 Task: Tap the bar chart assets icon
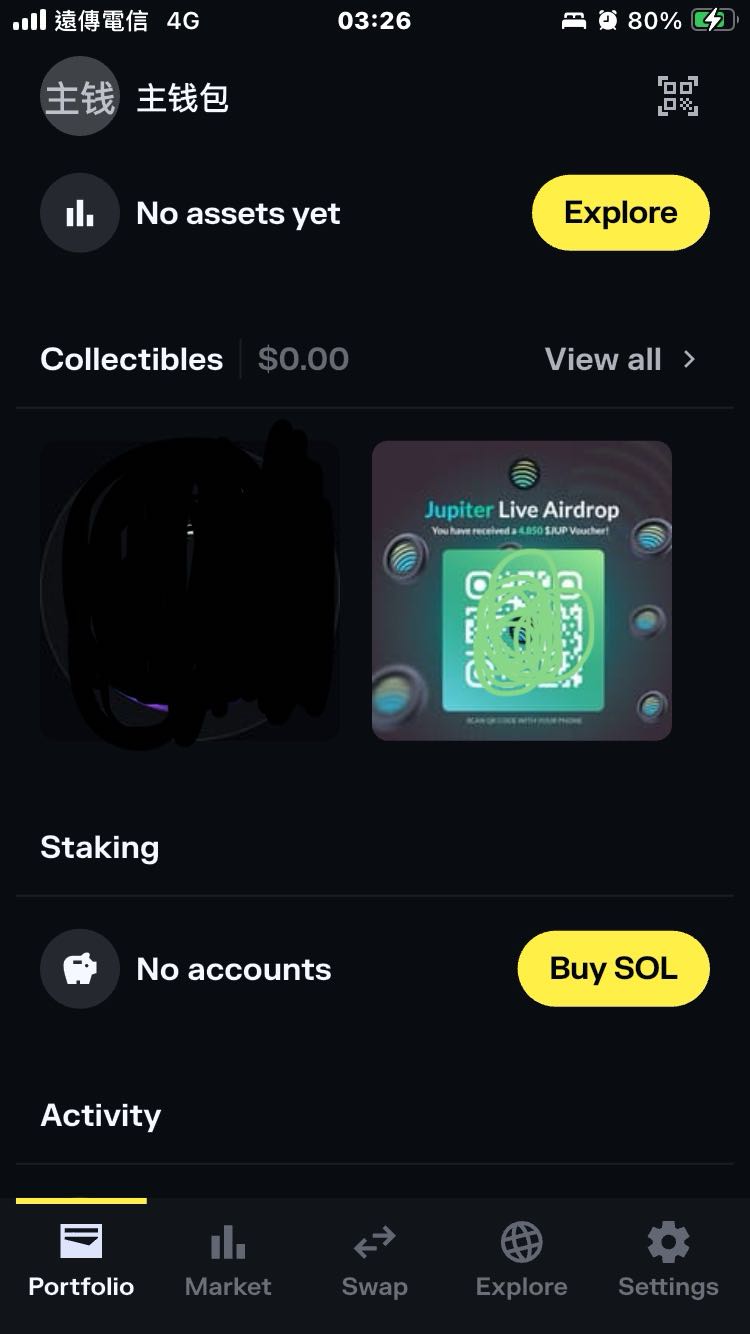coord(79,213)
